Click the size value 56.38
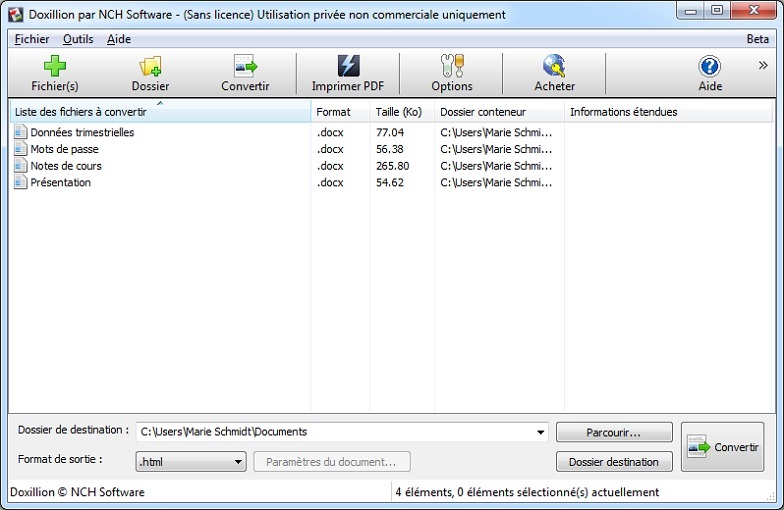This screenshot has height=510, width=784. click(390, 148)
